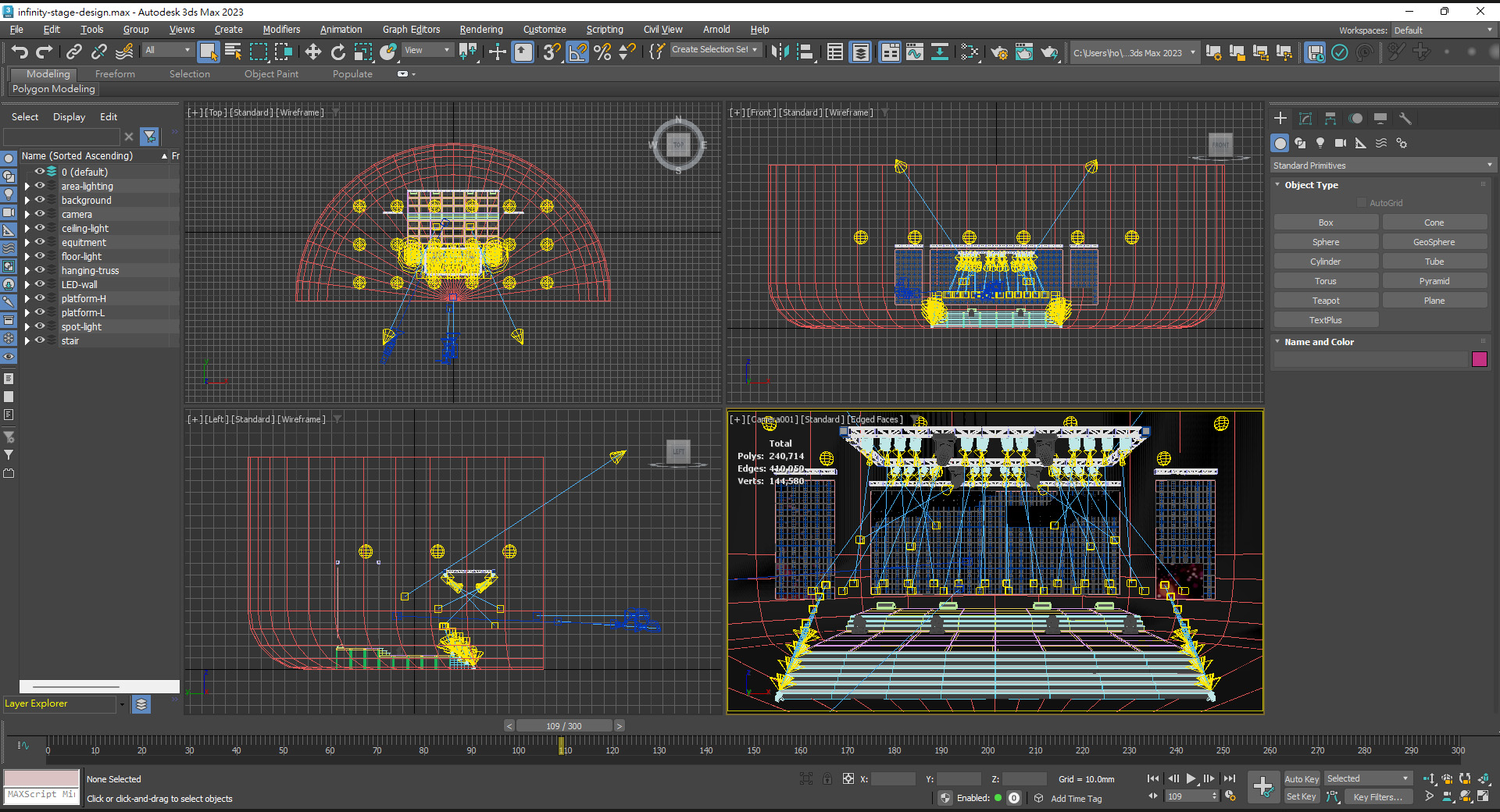
Task: Hide the LED-wall layer
Action: pos(40,285)
